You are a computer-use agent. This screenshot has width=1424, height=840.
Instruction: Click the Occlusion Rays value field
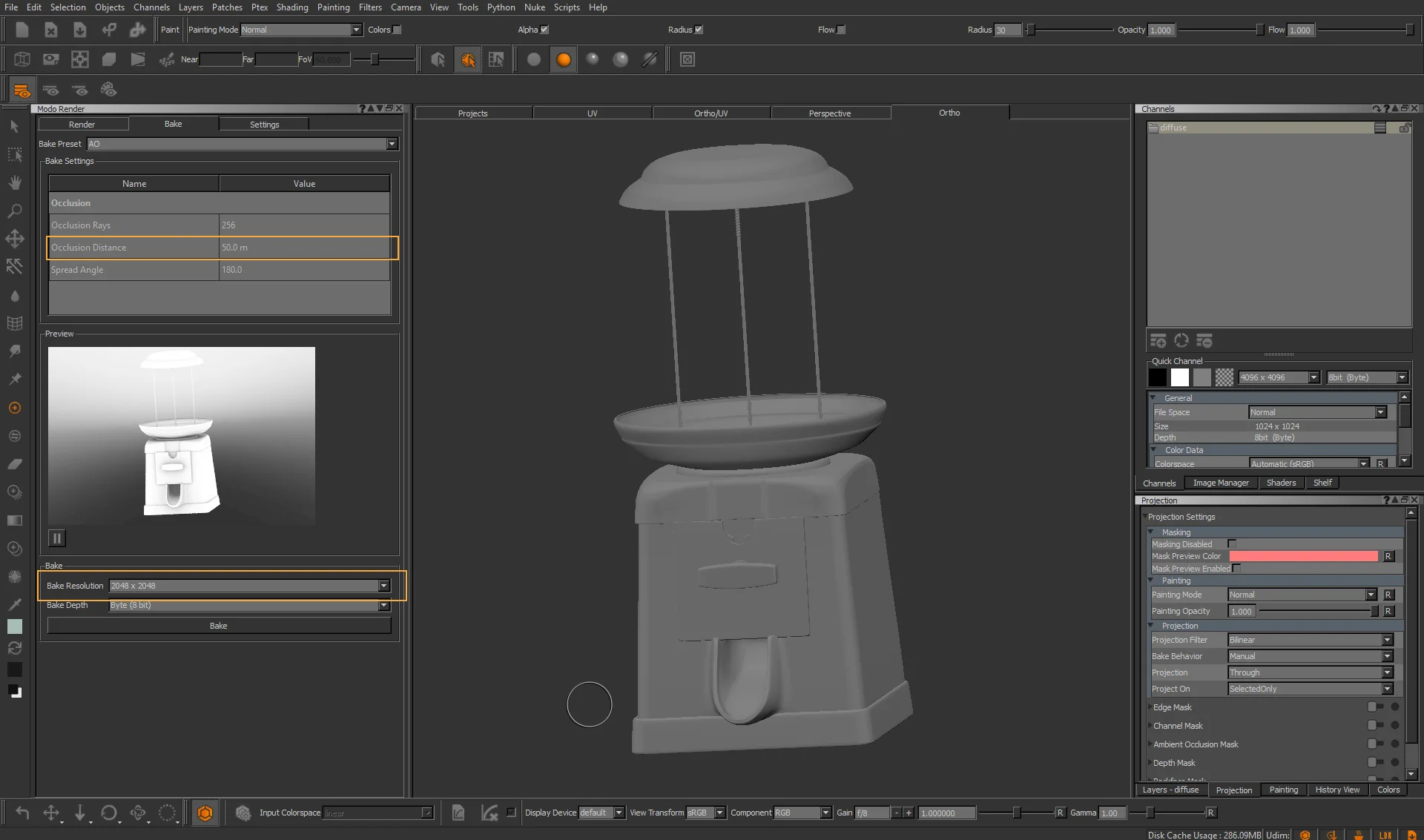pyautogui.click(x=304, y=225)
